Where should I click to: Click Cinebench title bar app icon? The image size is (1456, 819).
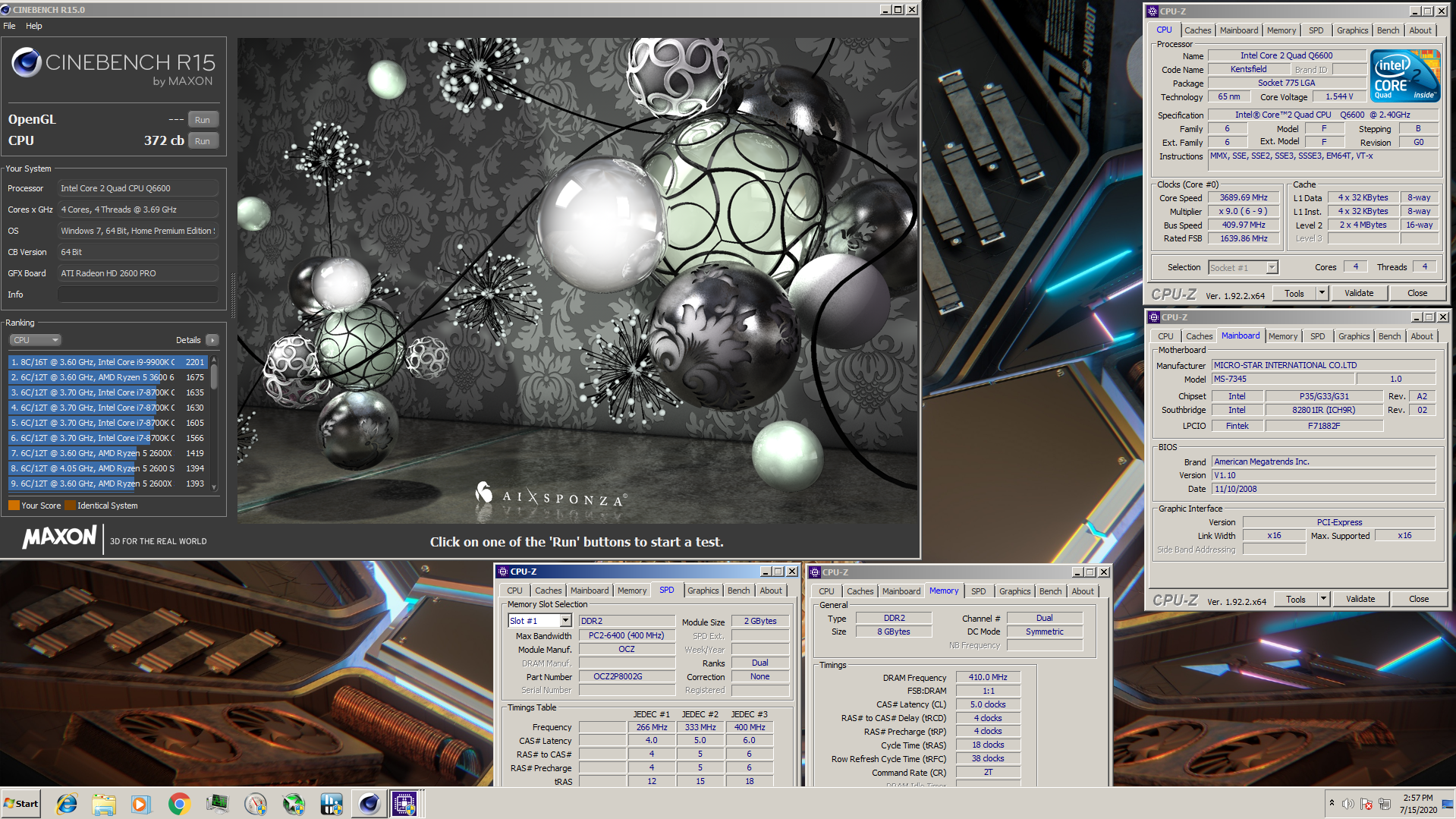coord(6,10)
